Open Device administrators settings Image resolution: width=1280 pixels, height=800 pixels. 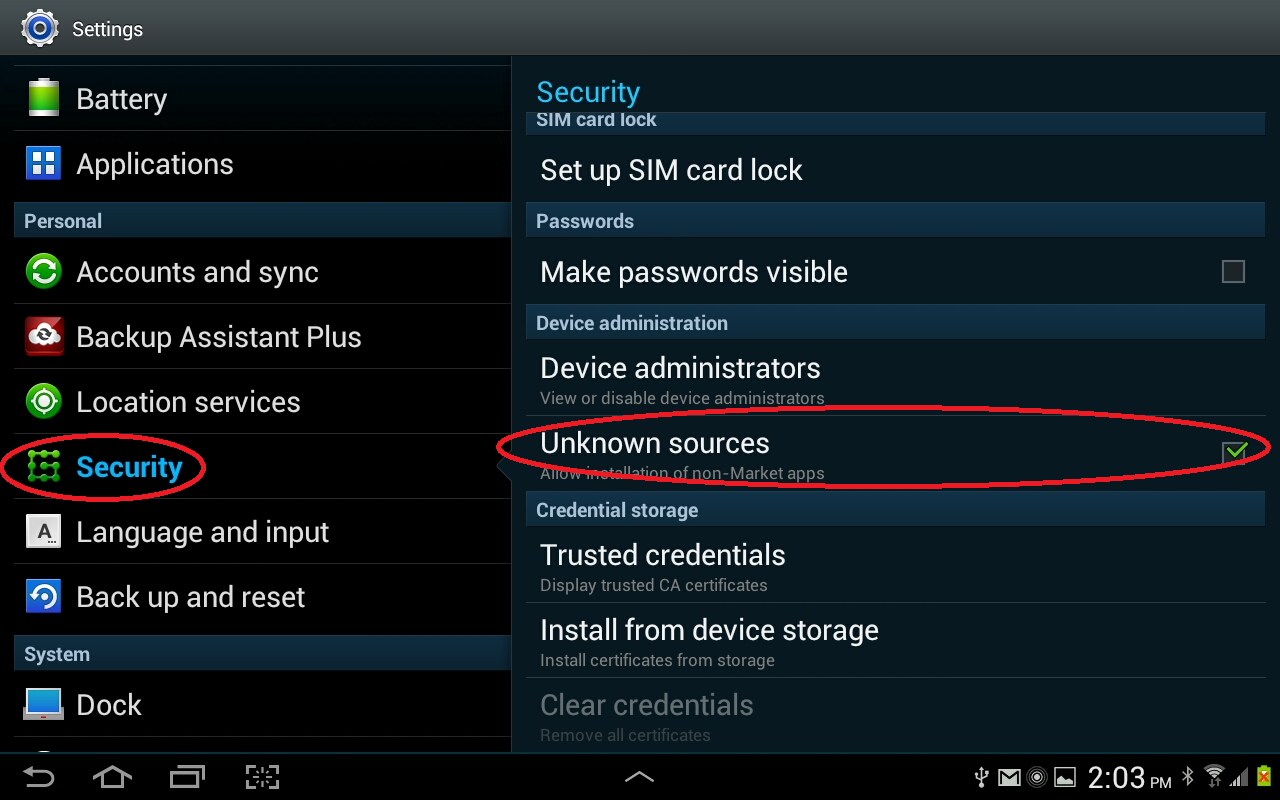coord(680,379)
